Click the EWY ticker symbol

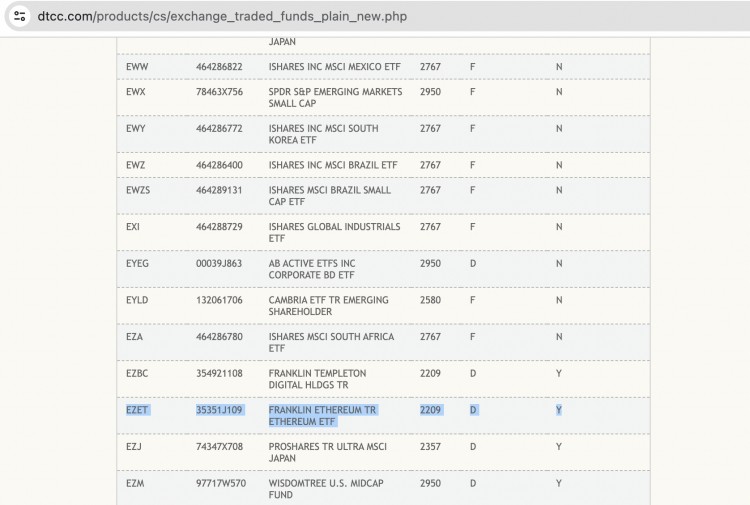(136, 129)
